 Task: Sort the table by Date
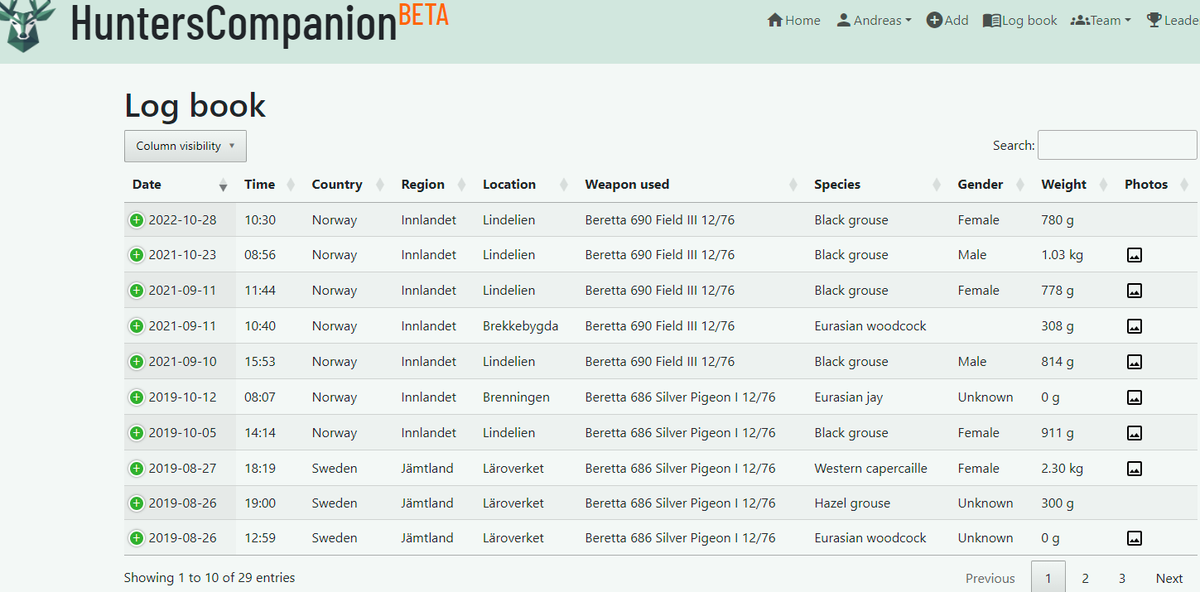click(180, 185)
